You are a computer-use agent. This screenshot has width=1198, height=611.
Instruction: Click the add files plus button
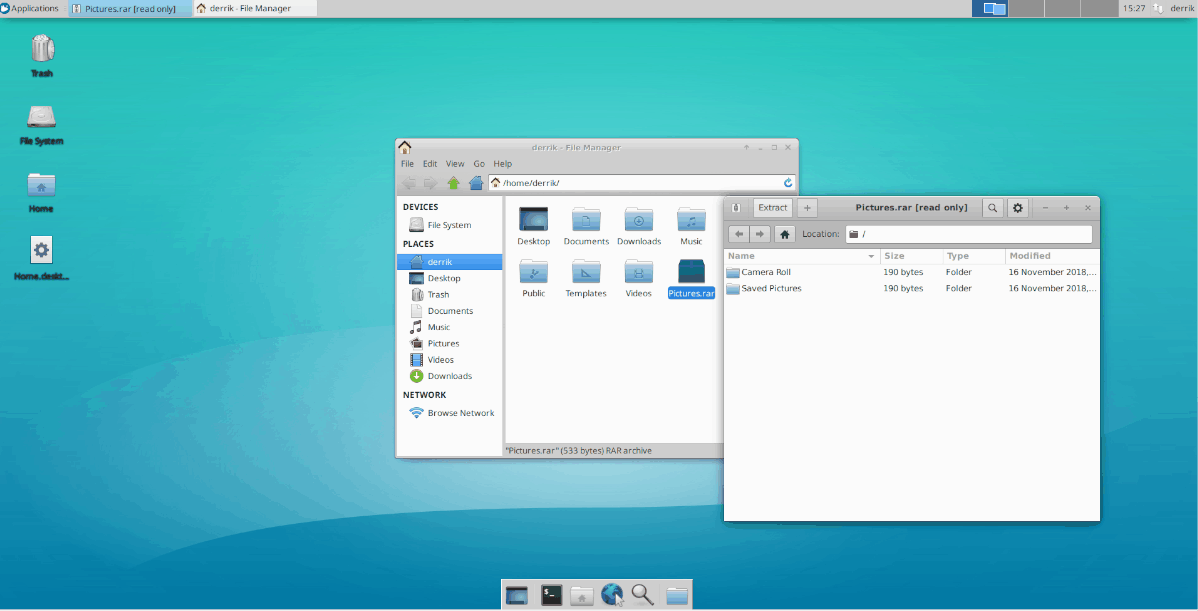(807, 208)
